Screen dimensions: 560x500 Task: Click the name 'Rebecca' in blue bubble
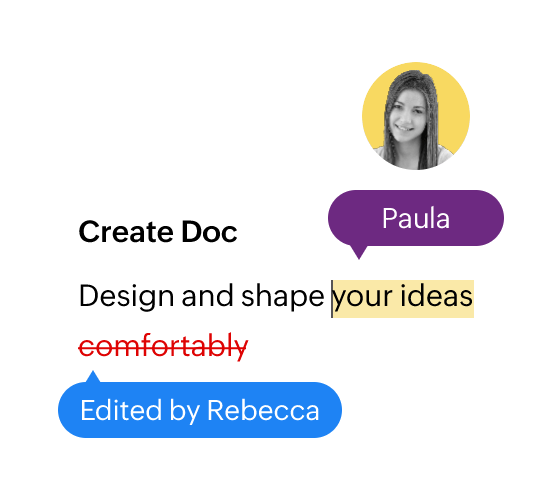tap(263, 410)
